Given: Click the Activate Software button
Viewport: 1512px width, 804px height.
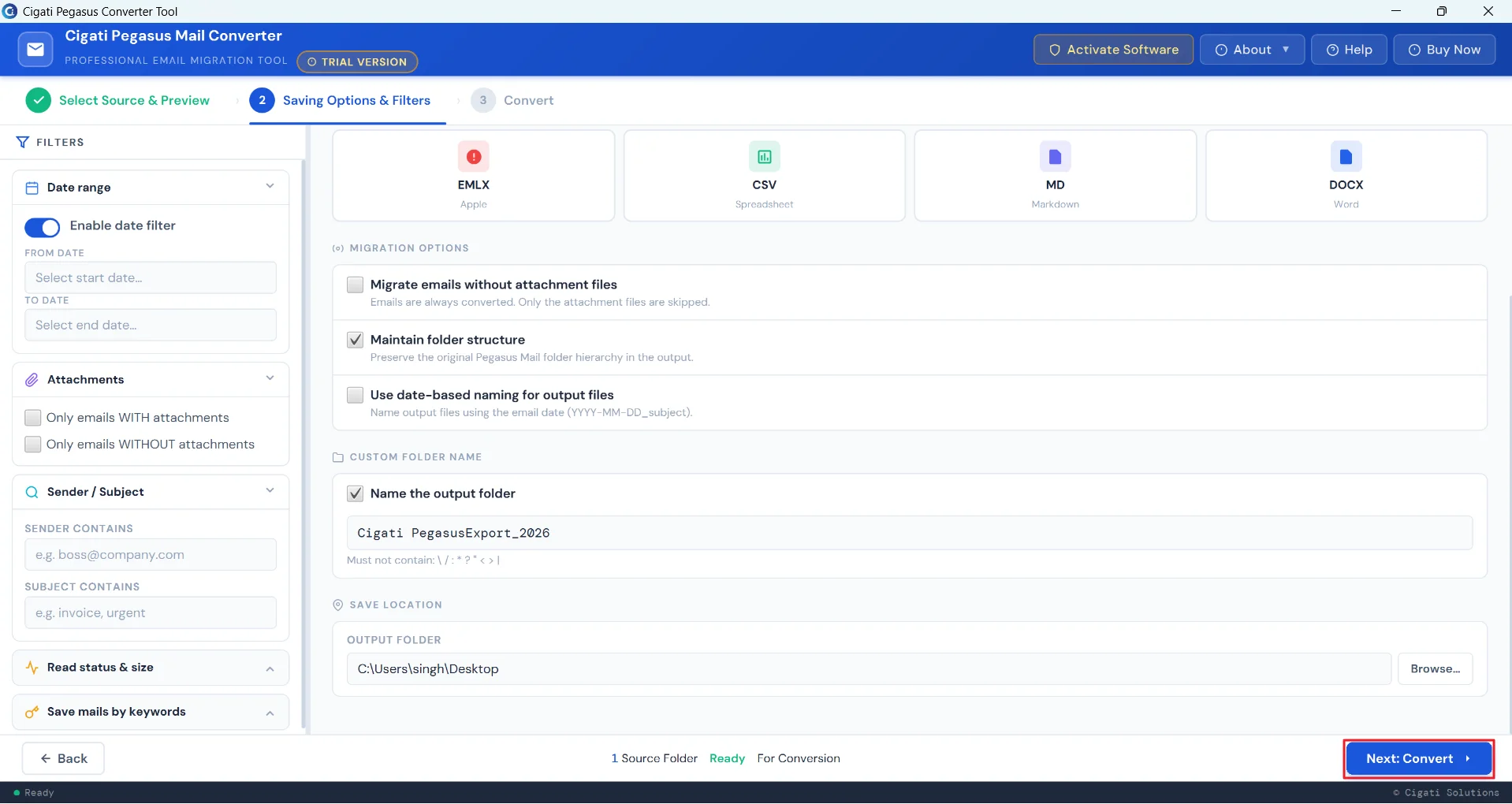Looking at the screenshot, I should click(1113, 50).
